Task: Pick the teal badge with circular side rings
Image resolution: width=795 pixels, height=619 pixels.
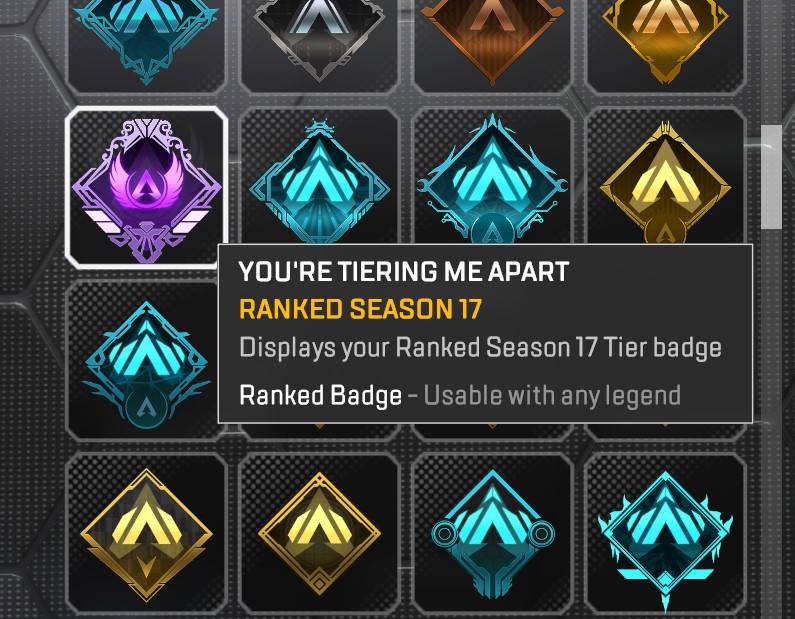Action: 492,533
